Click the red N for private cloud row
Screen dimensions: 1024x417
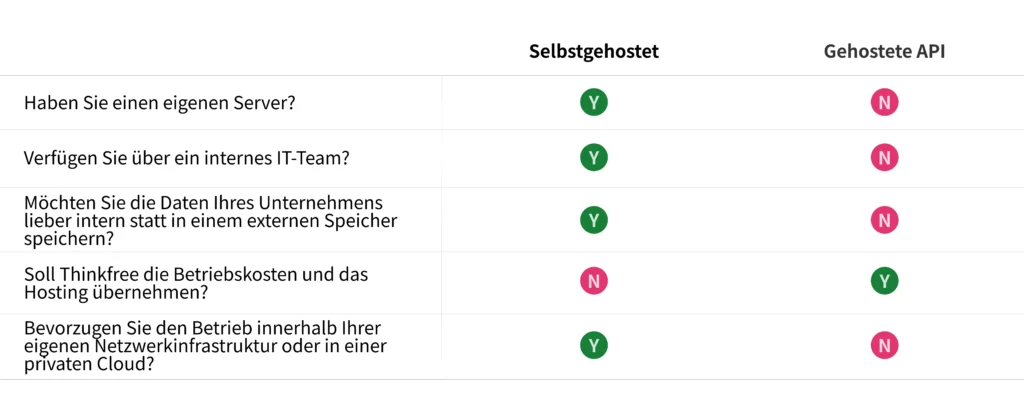point(883,345)
